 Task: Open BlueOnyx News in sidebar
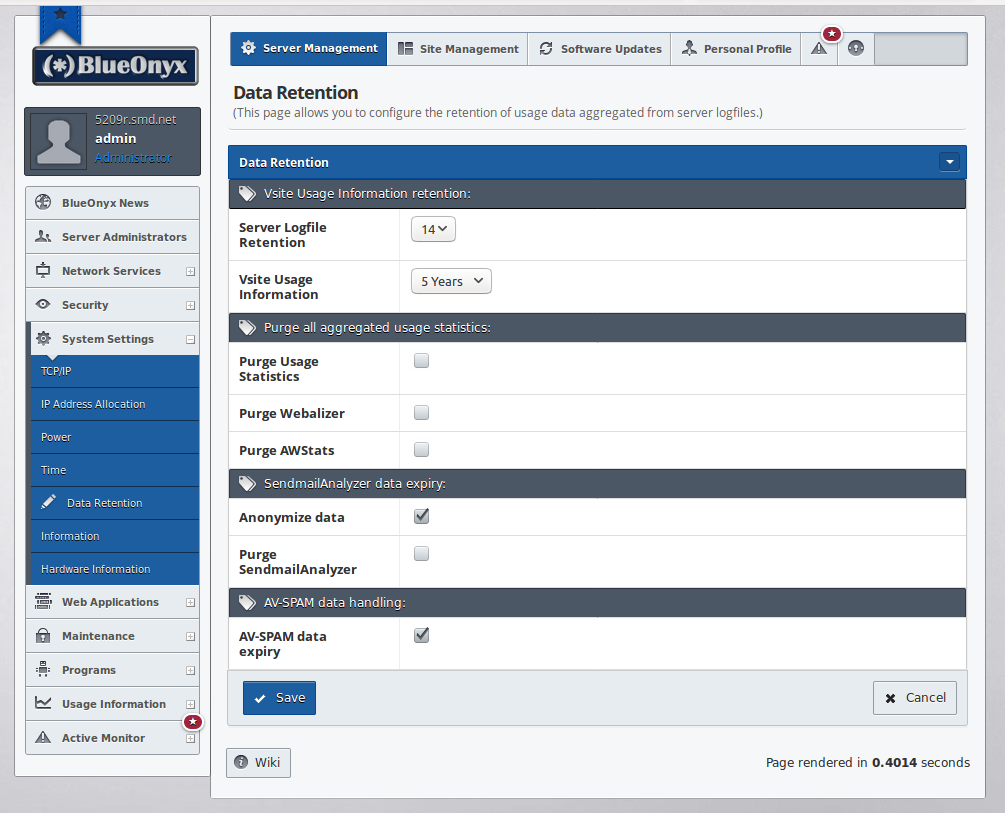(x=112, y=203)
